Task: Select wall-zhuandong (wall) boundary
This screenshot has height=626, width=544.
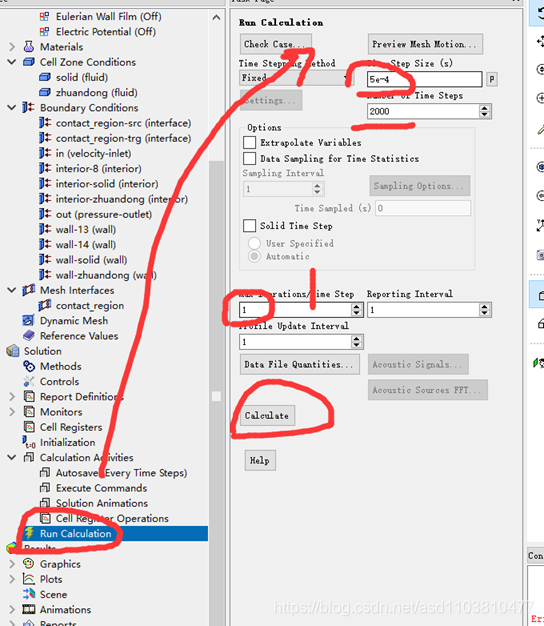Action: [x=106, y=275]
